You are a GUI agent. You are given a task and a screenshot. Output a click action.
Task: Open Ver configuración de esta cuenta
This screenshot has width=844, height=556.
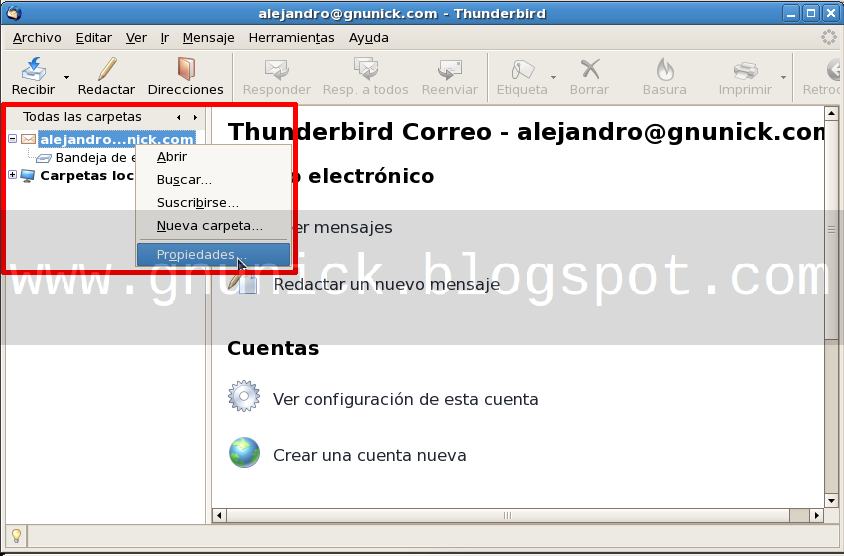(405, 399)
